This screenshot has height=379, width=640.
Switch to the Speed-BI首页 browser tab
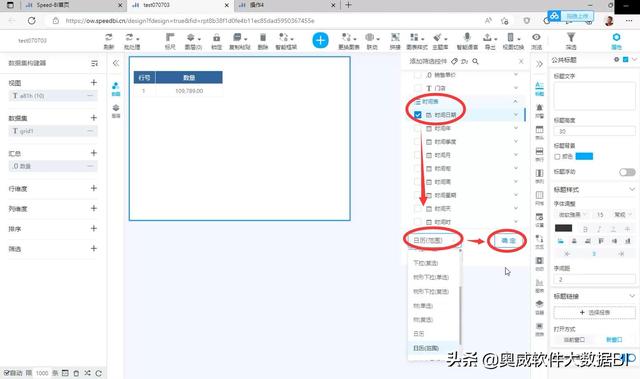[73, 5]
